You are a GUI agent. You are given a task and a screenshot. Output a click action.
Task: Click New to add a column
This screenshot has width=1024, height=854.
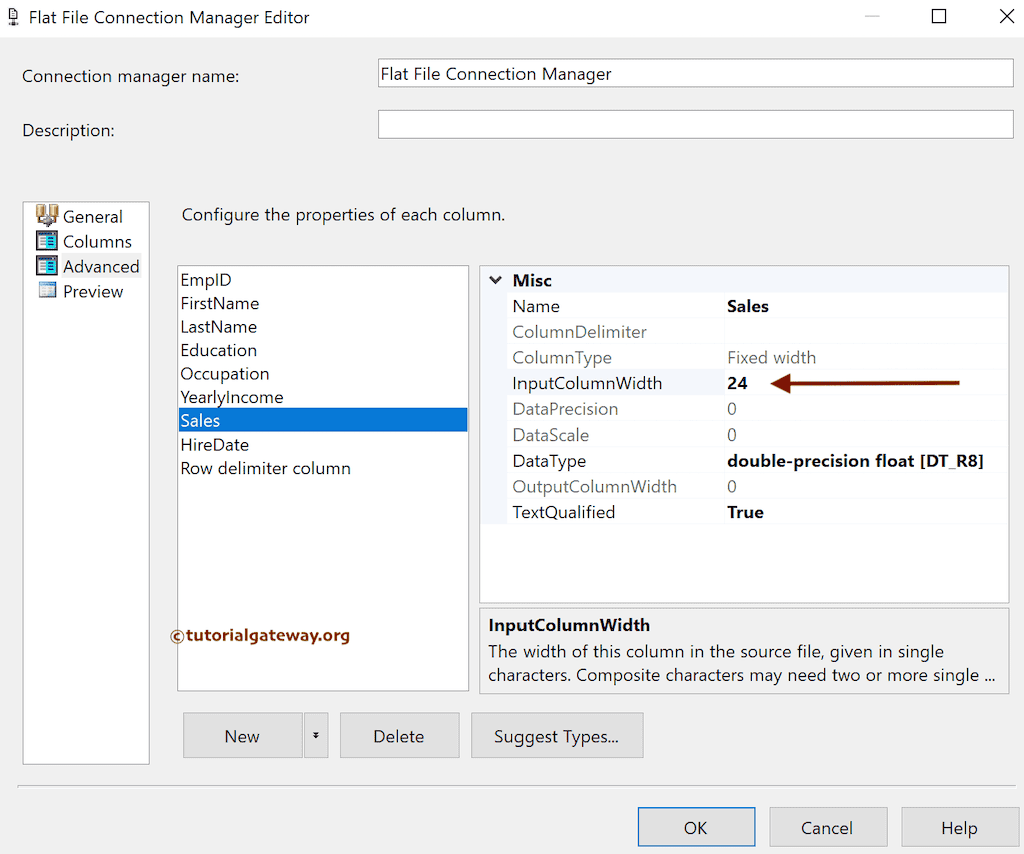[x=242, y=735]
